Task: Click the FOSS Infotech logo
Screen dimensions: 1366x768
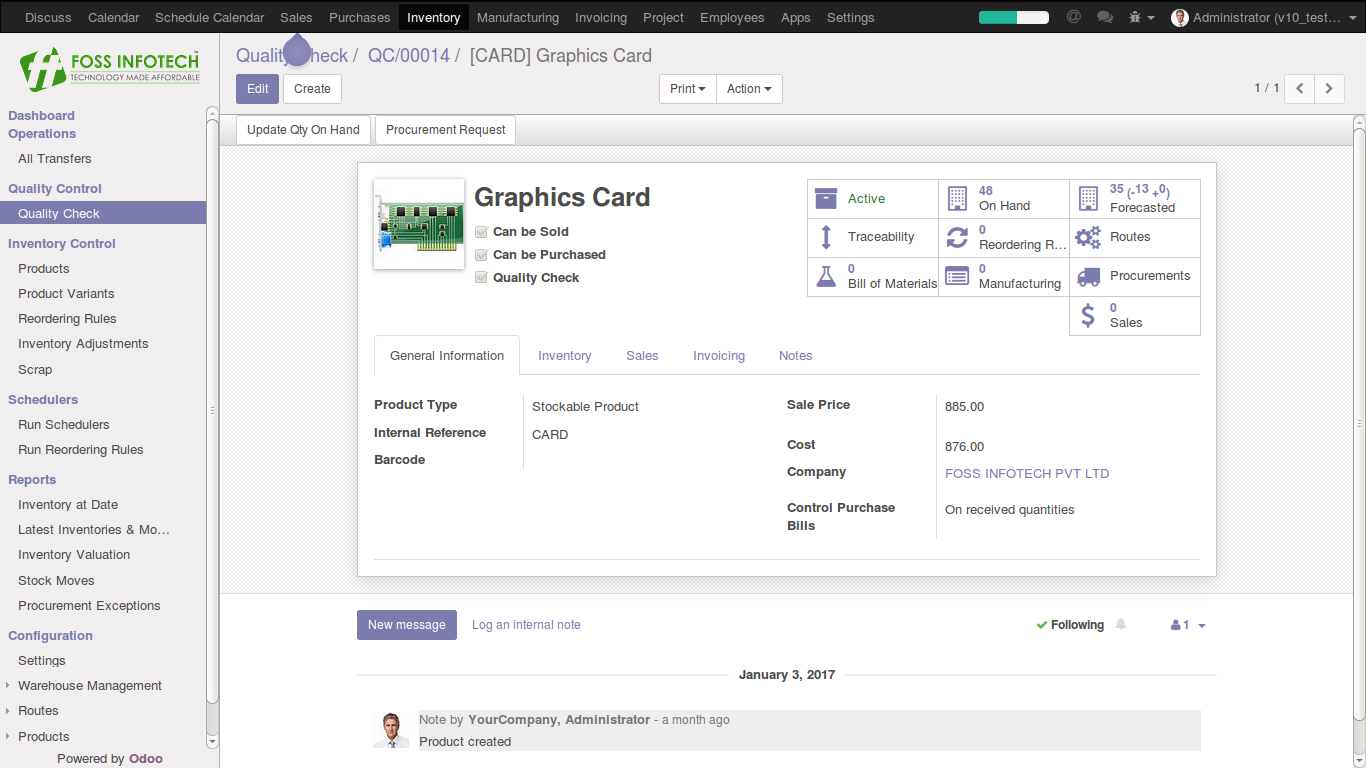Action: pyautogui.click(x=110, y=67)
